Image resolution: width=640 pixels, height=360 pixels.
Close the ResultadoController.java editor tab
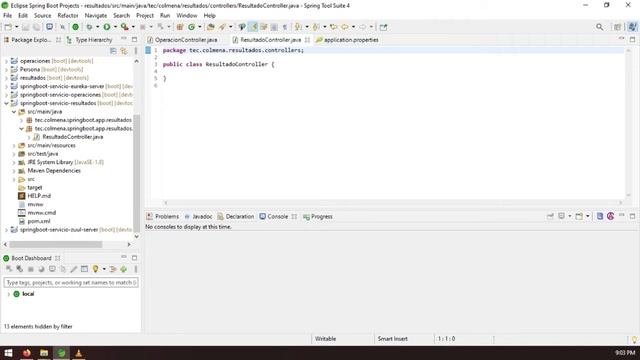pos(307,40)
